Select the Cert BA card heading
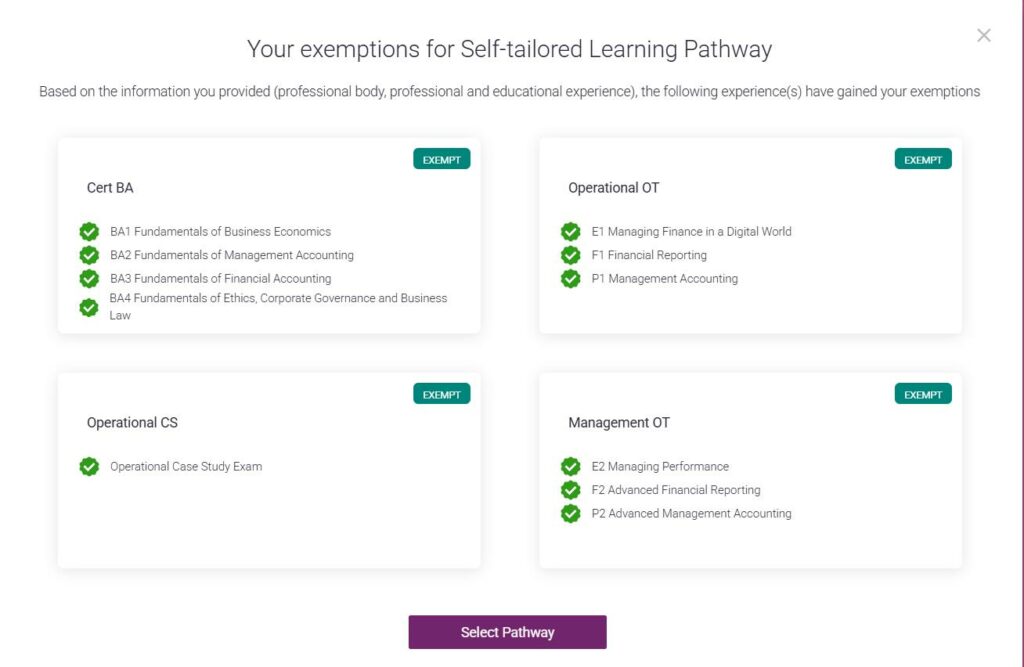Viewport: 1024px width, 667px height. pyautogui.click(x=110, y=188)
